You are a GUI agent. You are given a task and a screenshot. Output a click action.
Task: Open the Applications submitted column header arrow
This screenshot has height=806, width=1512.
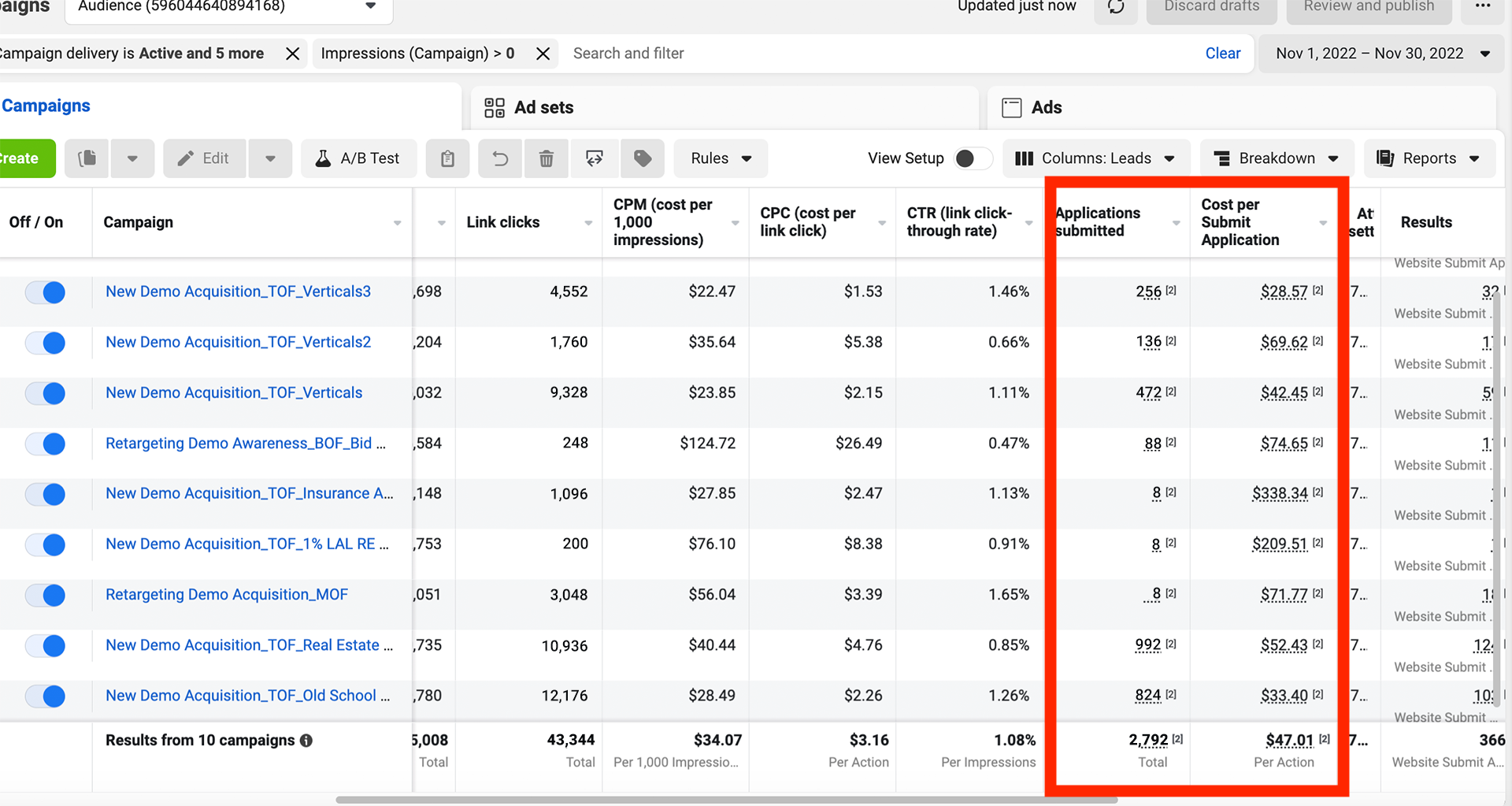[1176, 223]
